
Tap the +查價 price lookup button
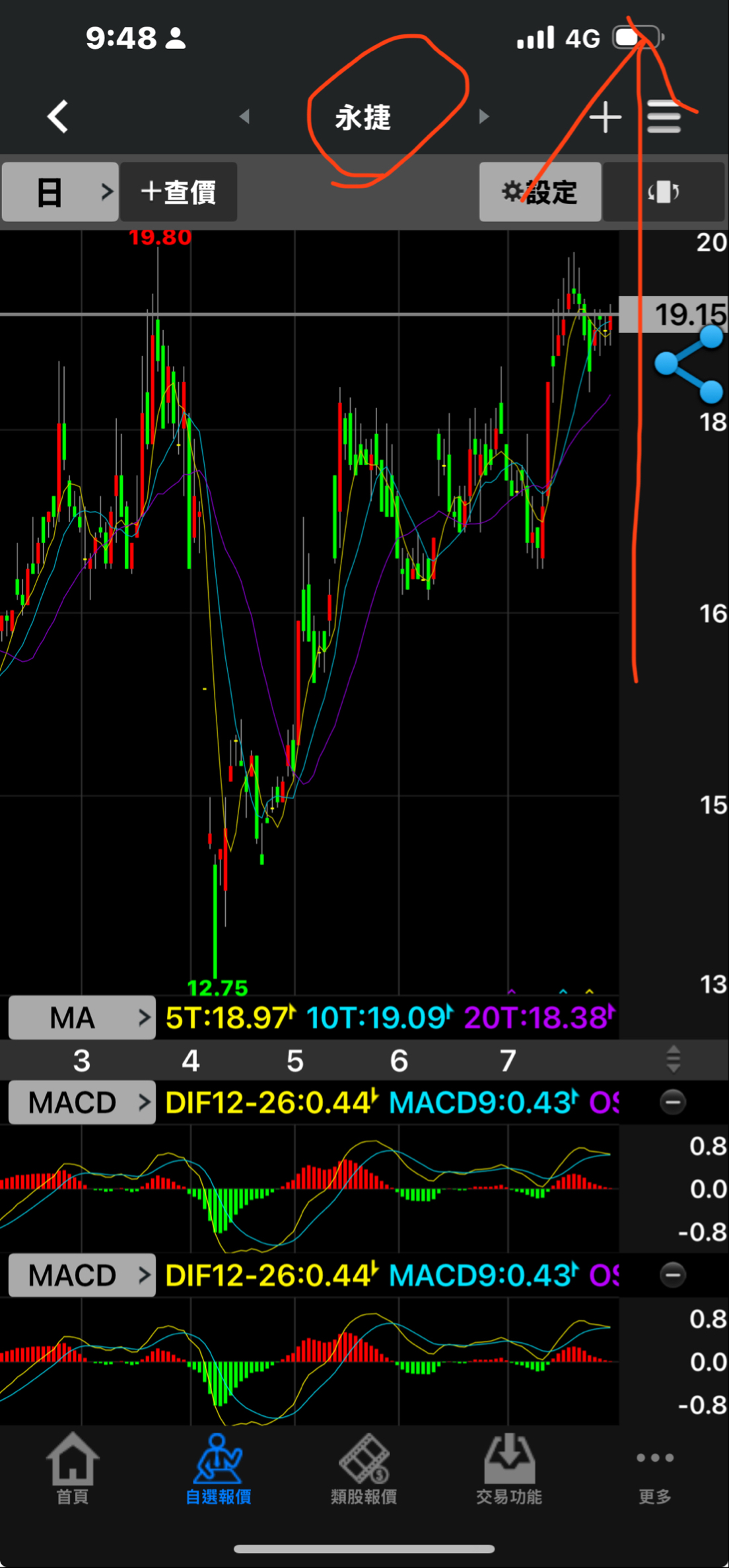point(178,192)
